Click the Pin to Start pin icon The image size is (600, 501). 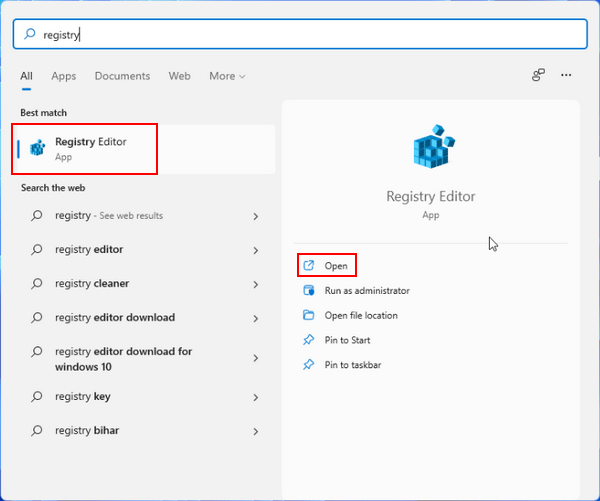[308, 340]
